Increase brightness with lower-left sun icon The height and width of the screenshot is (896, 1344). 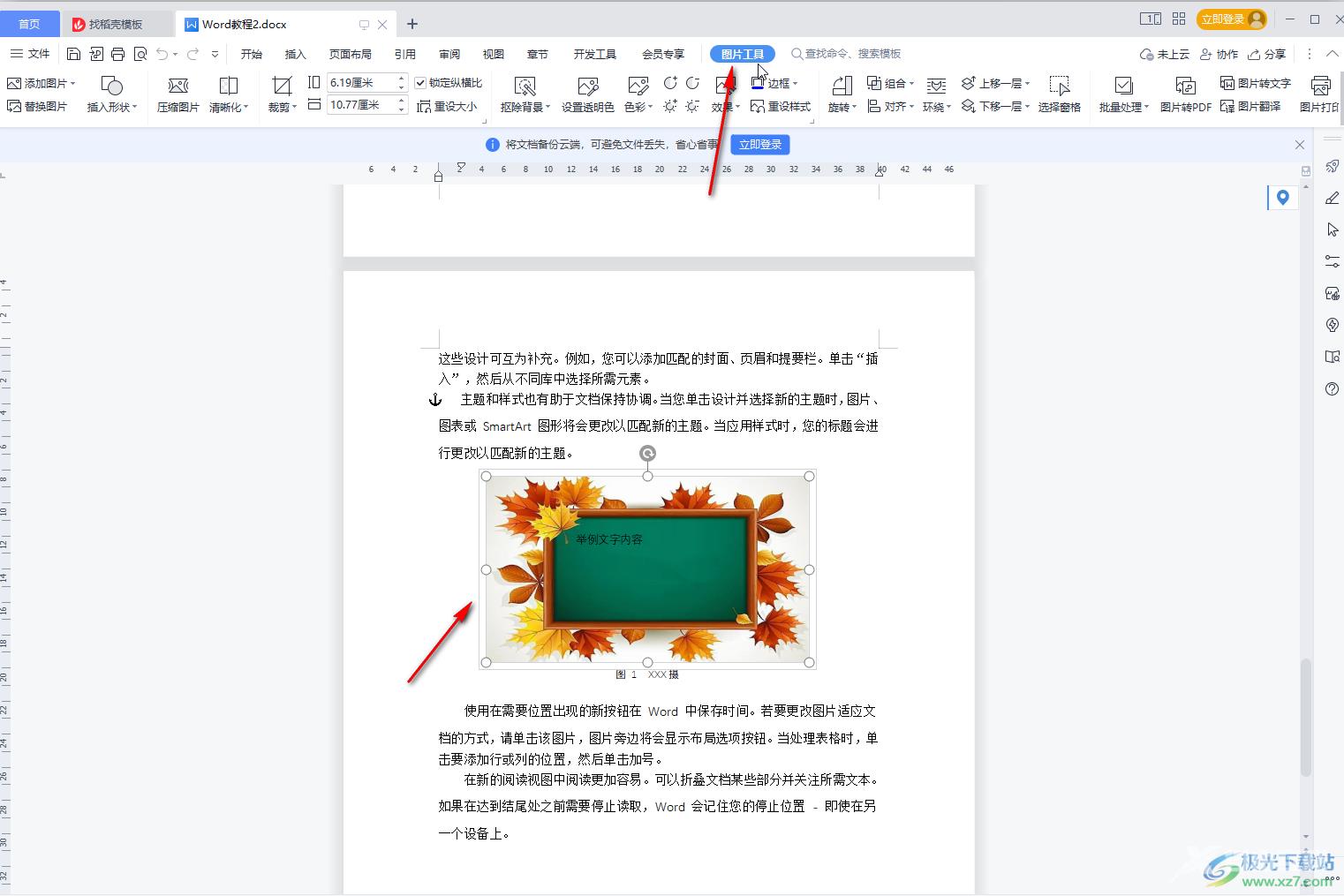pos(670,106)
